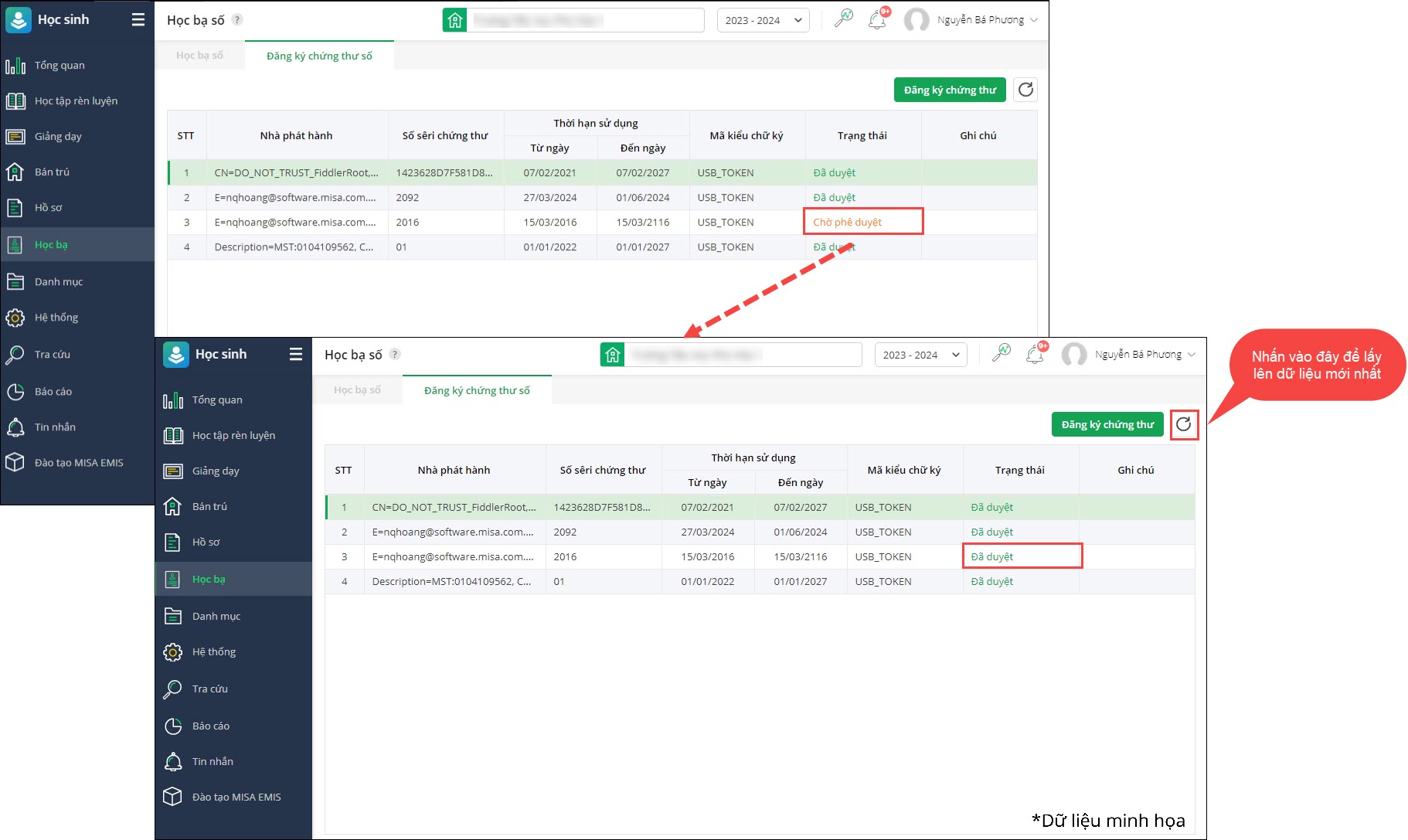Open the search key icon in the lower header
Viewport: 1408px width, 840px height.
click(1002, 354)
